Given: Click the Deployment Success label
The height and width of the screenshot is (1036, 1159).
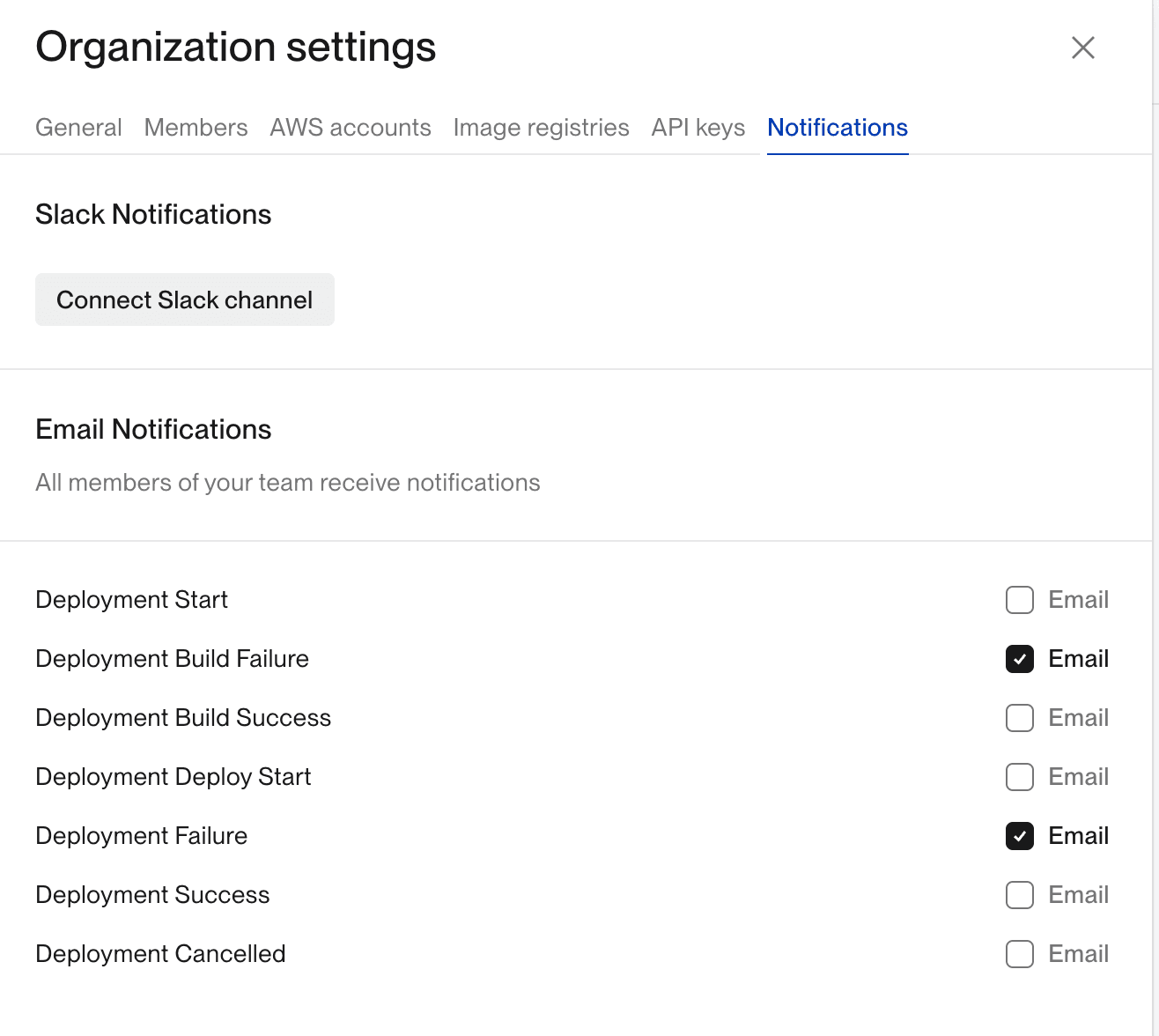Looking at the screenshot, I should (152, 895).
